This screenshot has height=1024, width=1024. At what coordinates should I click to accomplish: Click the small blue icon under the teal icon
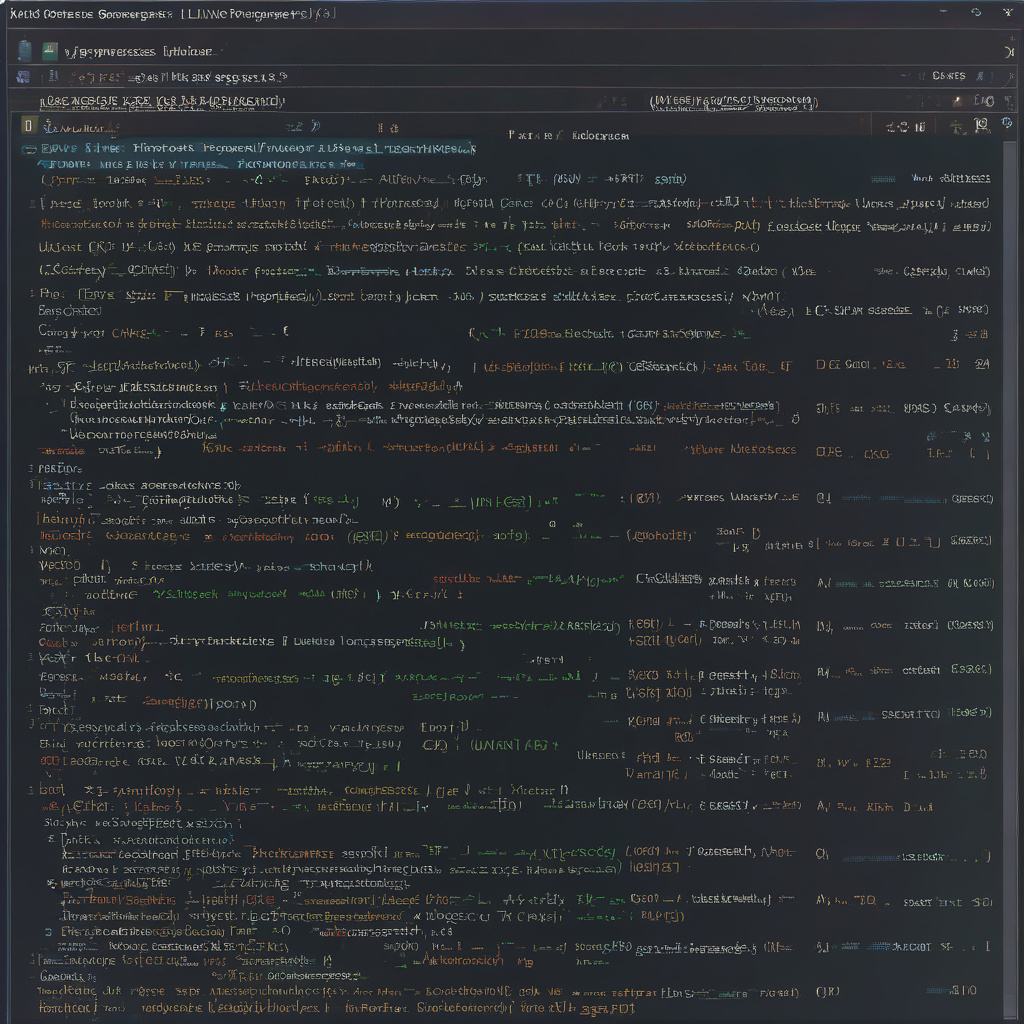pos(23,77)
